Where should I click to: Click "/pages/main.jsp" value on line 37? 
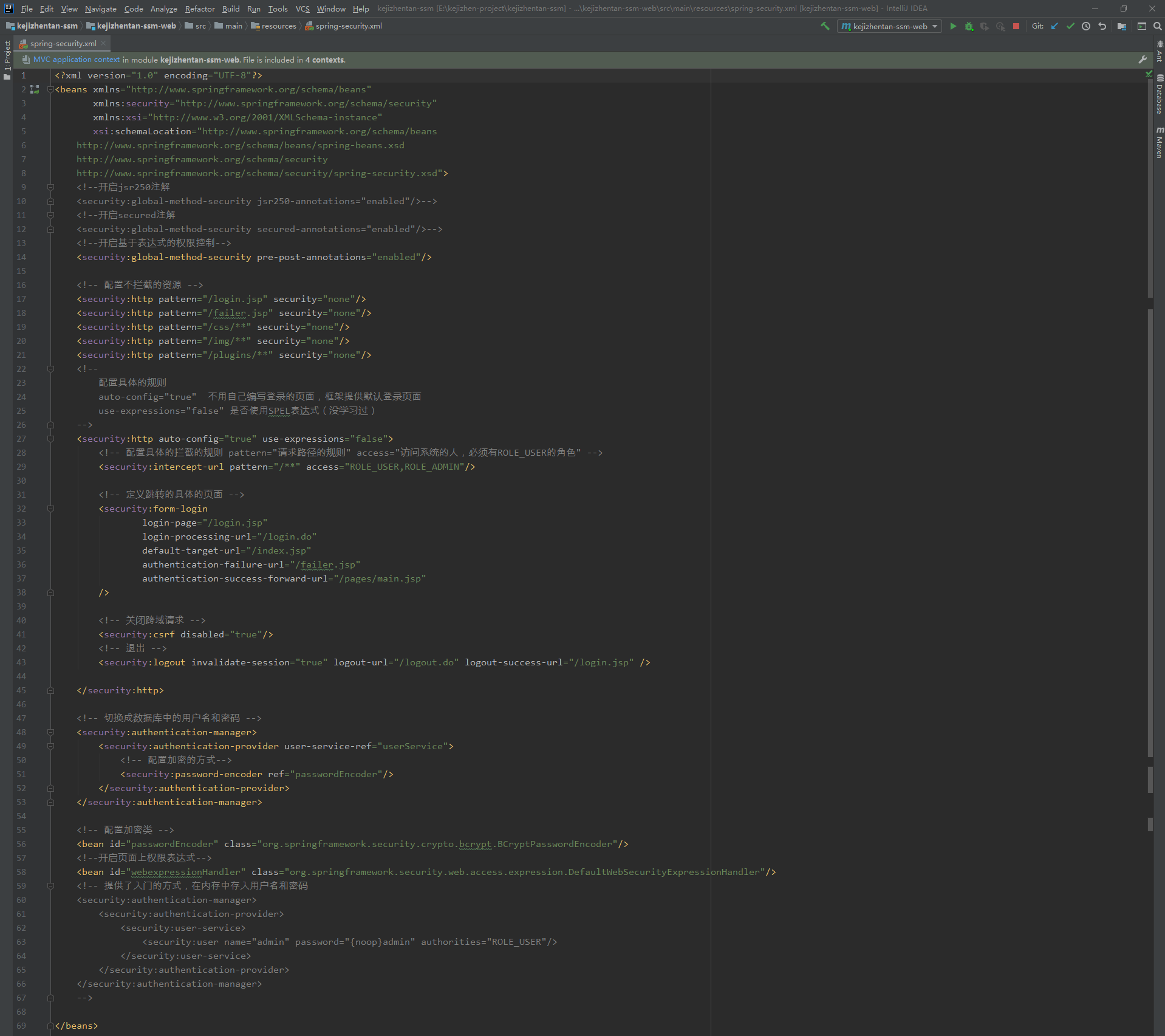pyautogui.click(x=380, y=578)
